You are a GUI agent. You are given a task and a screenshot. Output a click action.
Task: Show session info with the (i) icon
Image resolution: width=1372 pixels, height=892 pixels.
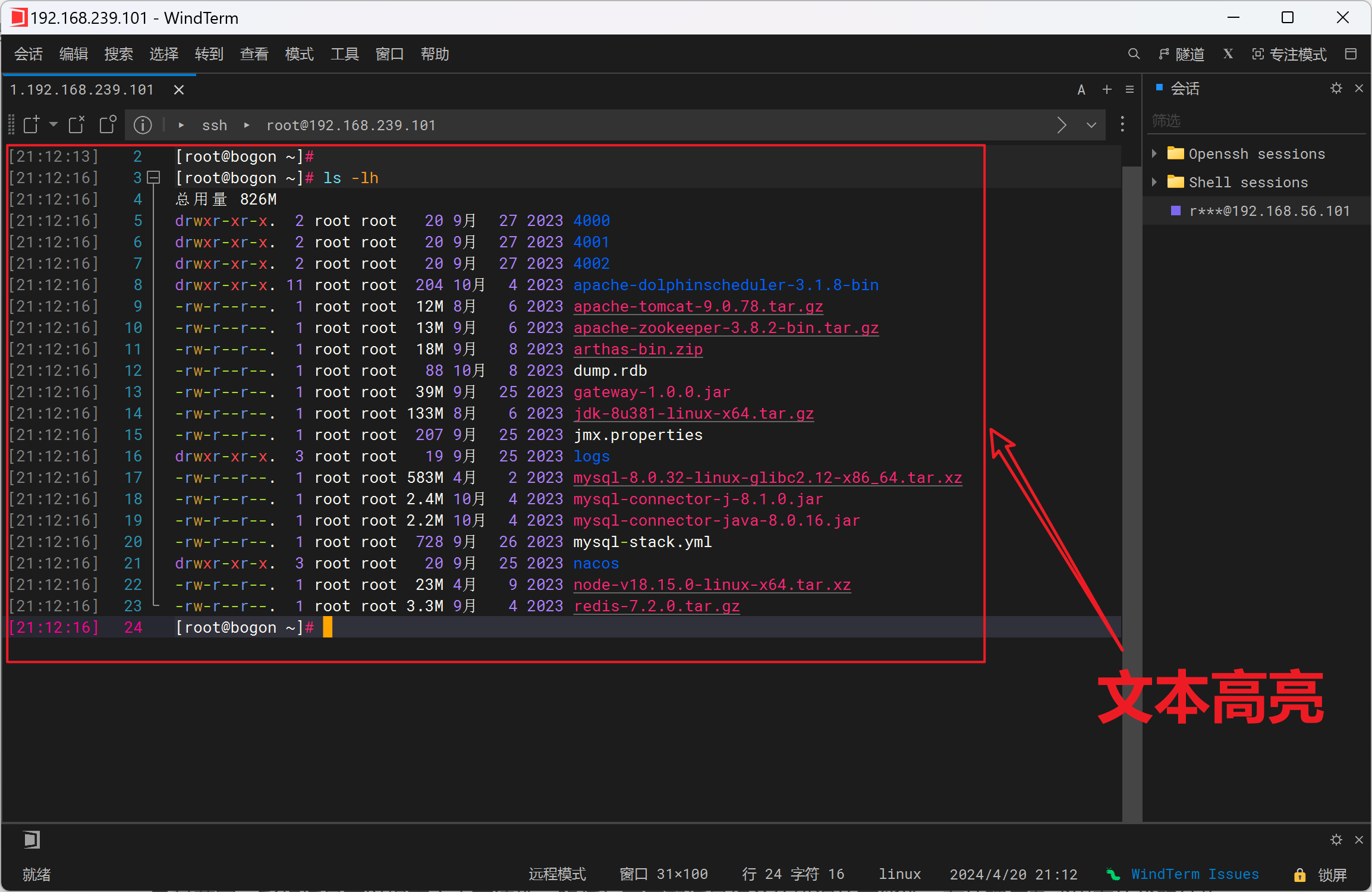click(x=143, y=125)
